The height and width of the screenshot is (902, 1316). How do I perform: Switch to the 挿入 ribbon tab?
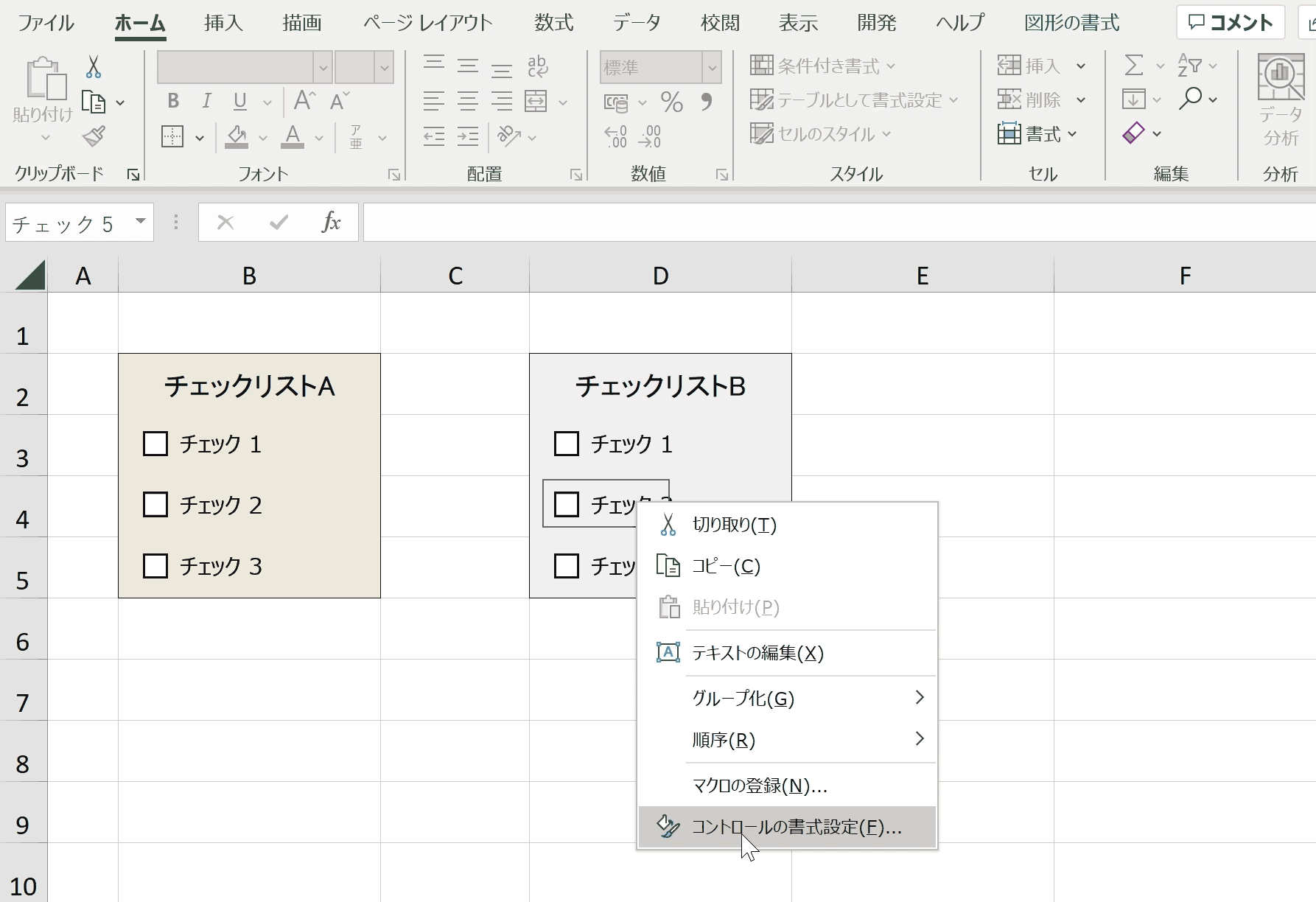point(223,23)
